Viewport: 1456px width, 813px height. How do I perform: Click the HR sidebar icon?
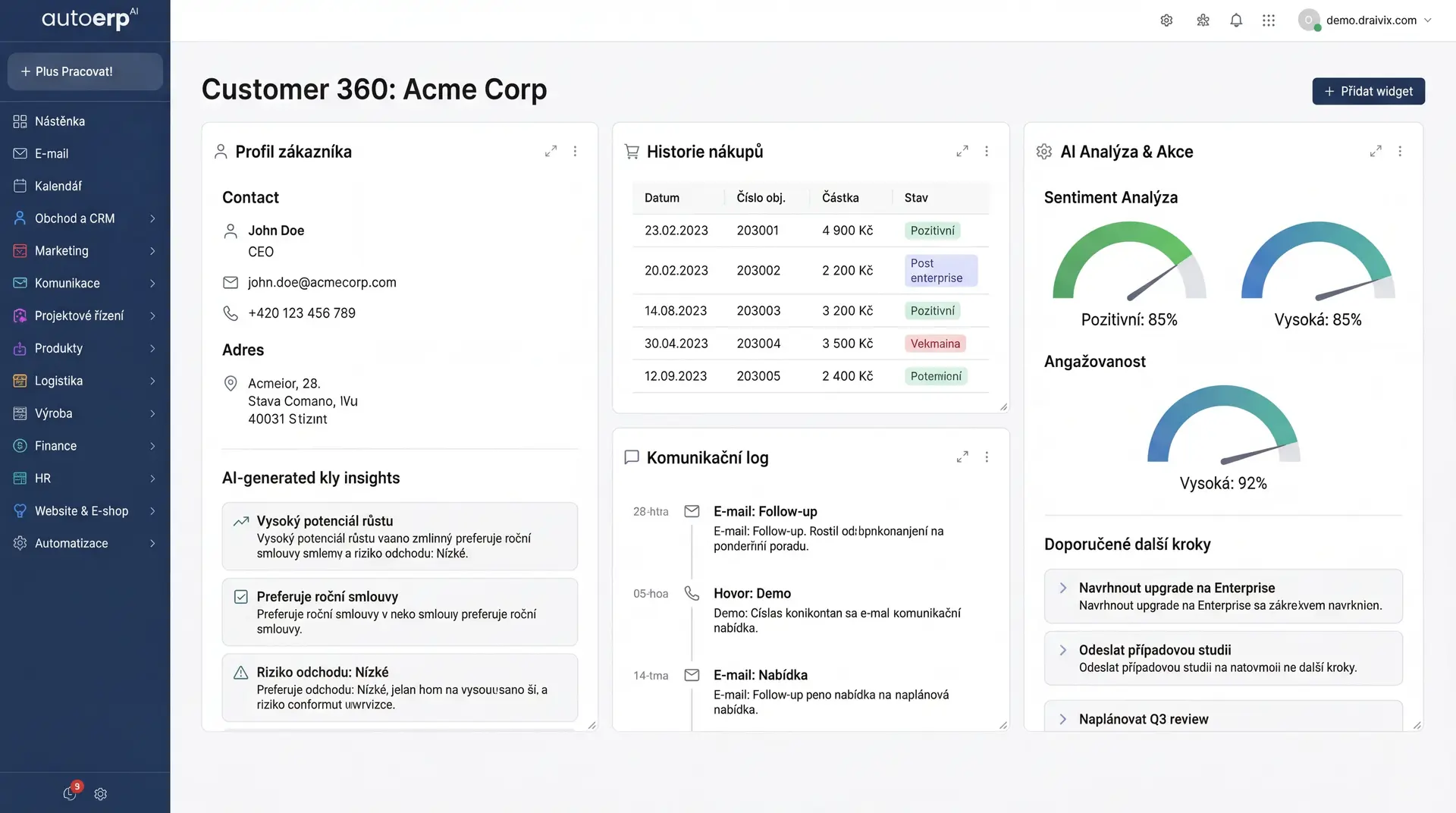tap(20, 479)
